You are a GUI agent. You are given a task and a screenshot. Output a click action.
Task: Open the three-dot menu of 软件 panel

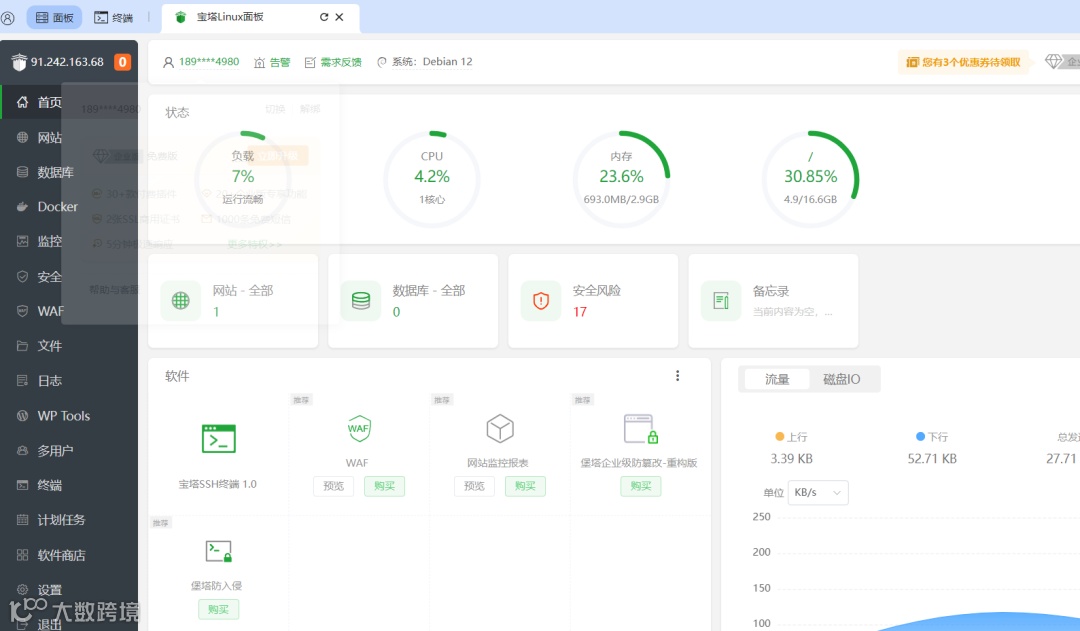point(677,375)
